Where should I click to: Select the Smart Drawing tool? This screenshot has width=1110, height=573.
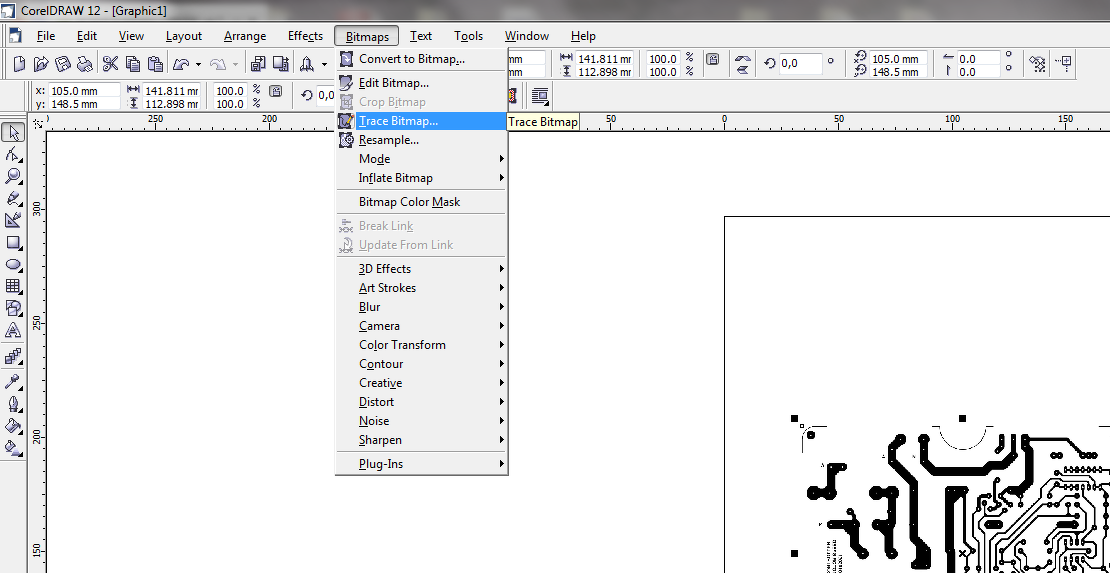coord(13,220)
